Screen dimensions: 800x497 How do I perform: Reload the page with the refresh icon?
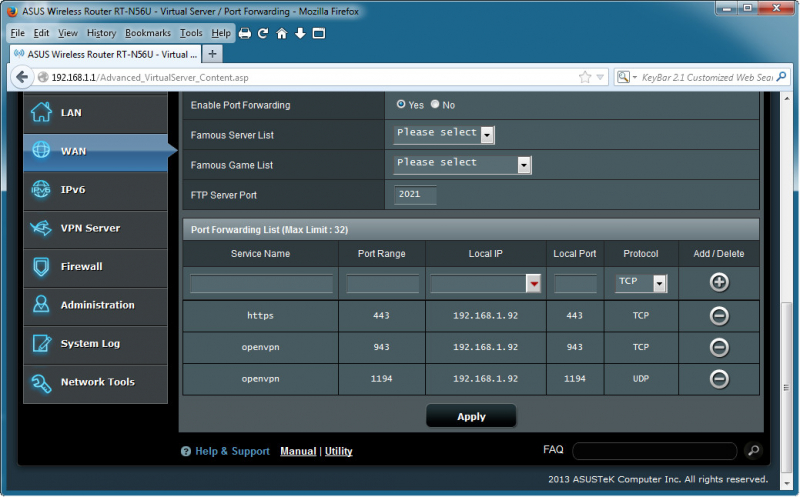coord(263,33)
